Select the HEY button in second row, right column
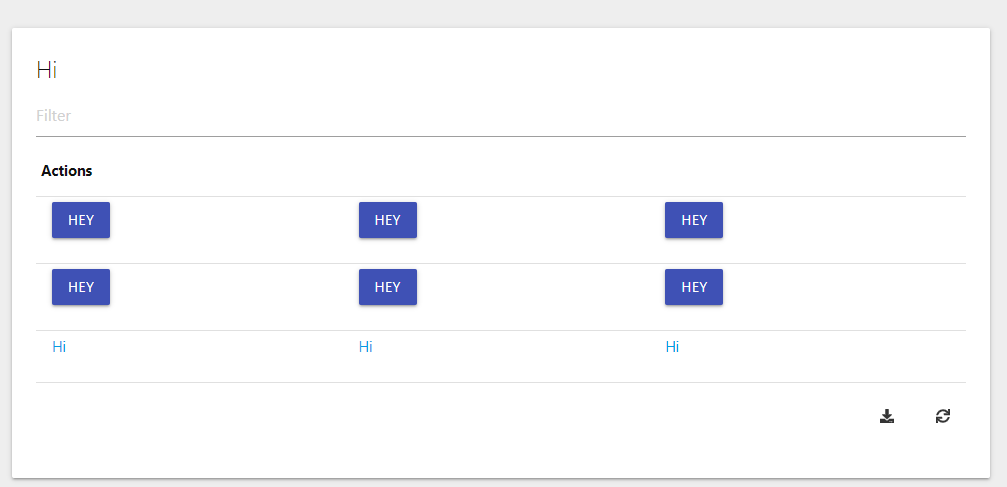 694,287
